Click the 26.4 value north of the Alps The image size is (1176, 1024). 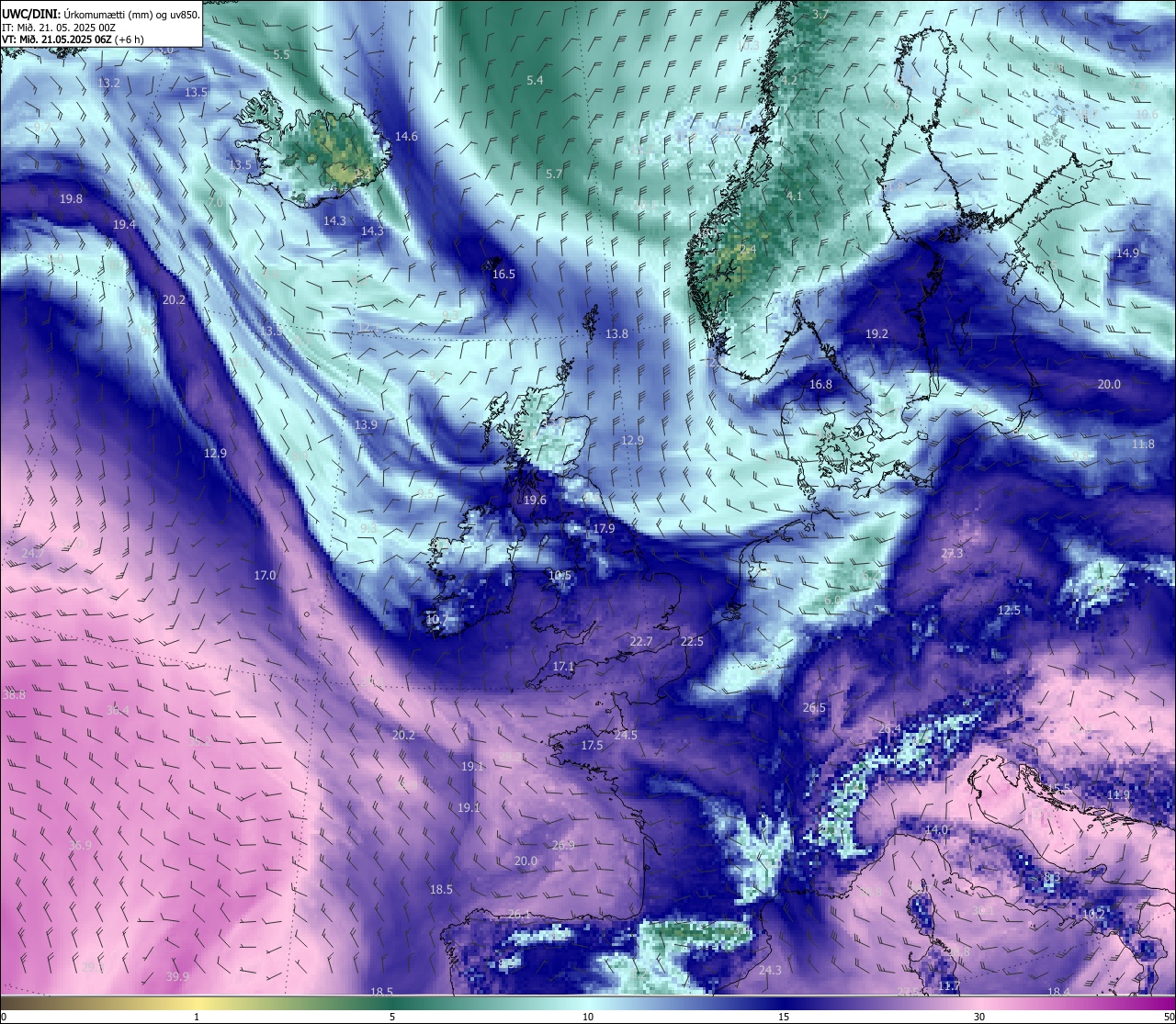click(889, 729)
